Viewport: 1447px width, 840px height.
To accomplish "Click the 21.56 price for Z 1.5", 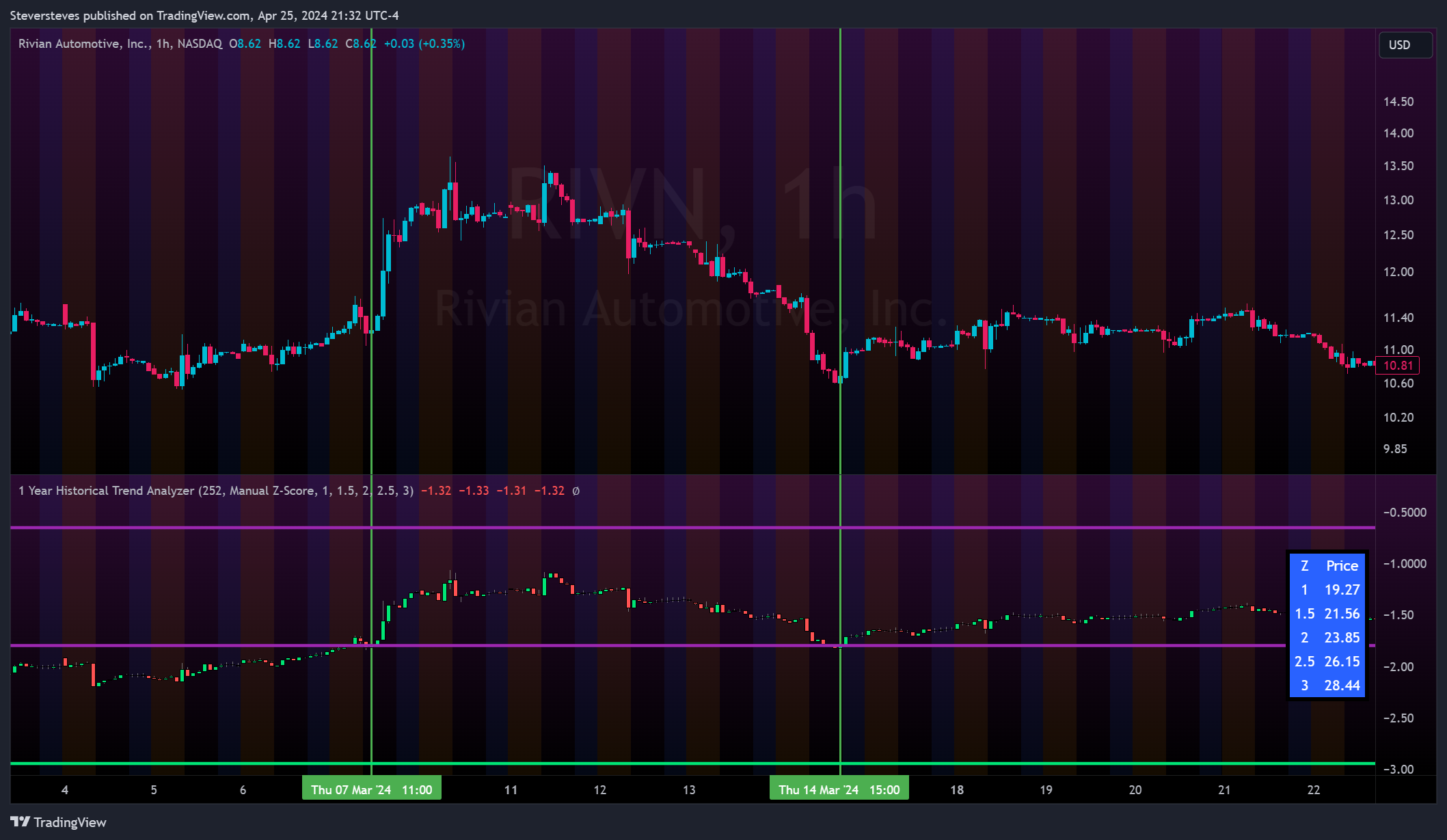I will coord(1342,614).
